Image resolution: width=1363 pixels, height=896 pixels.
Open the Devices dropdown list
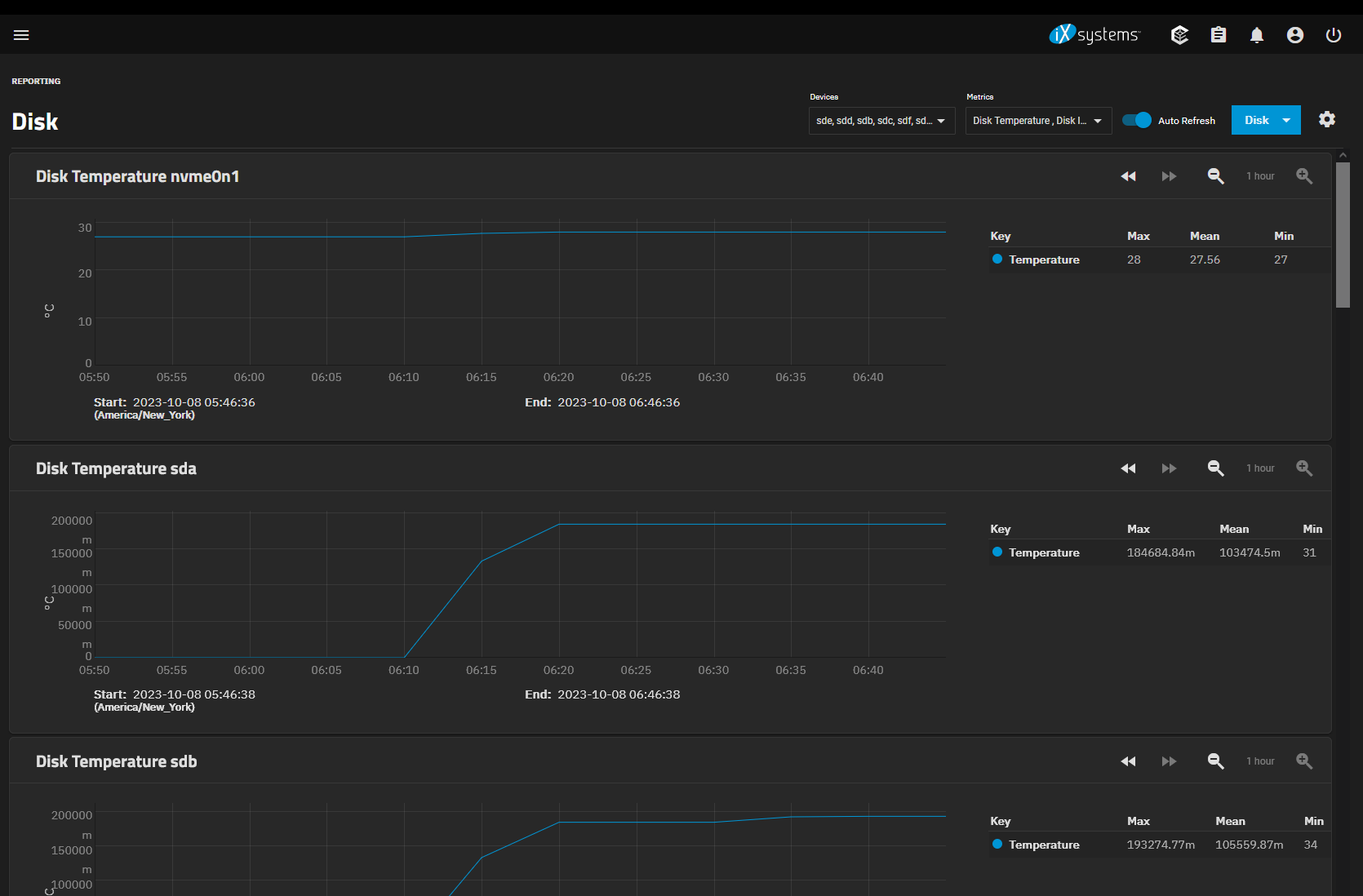[x=881, y=121]
